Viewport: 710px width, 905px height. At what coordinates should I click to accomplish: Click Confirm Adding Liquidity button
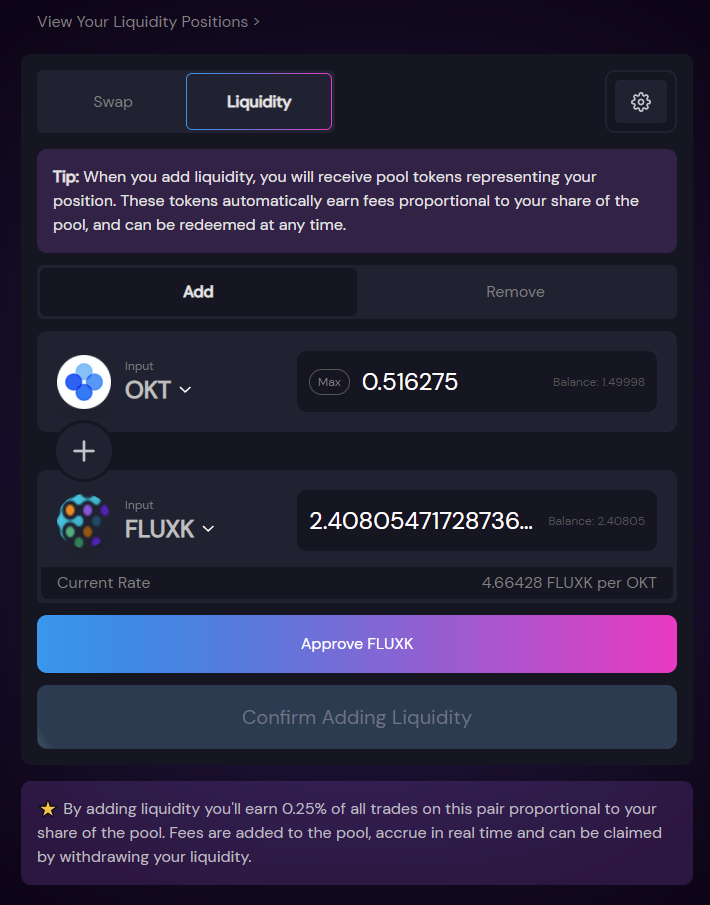[357, 717]
